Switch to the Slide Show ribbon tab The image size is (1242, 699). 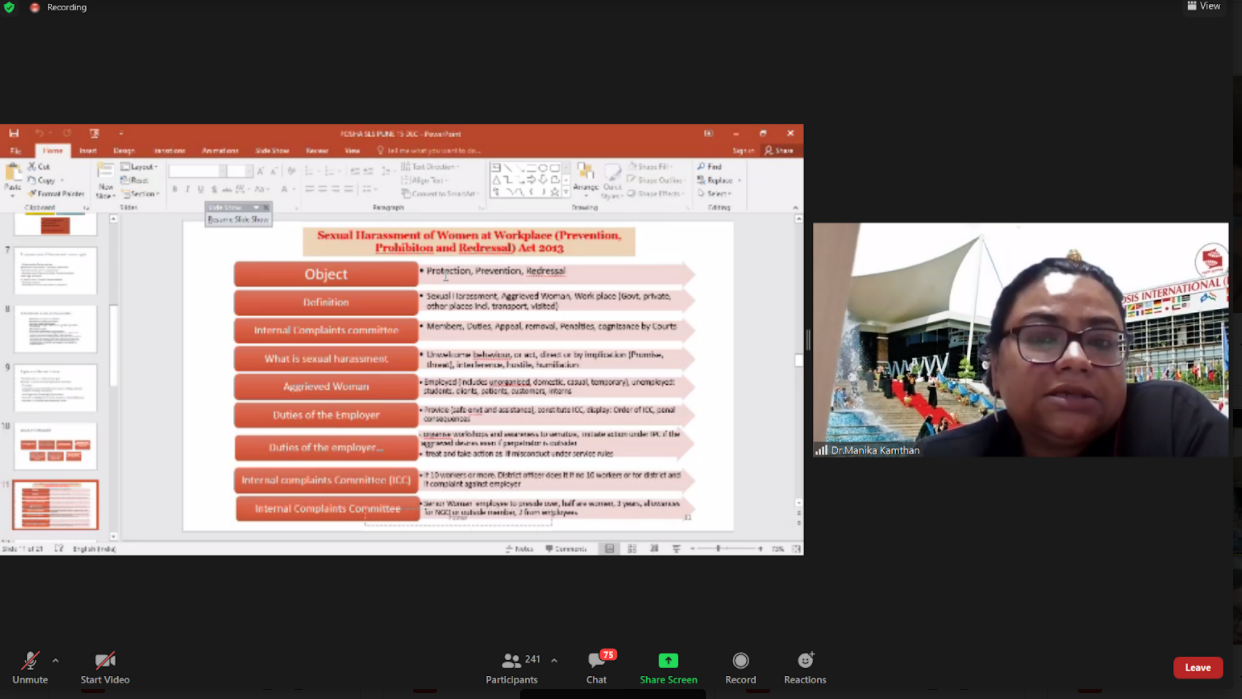tap(272, 151)
